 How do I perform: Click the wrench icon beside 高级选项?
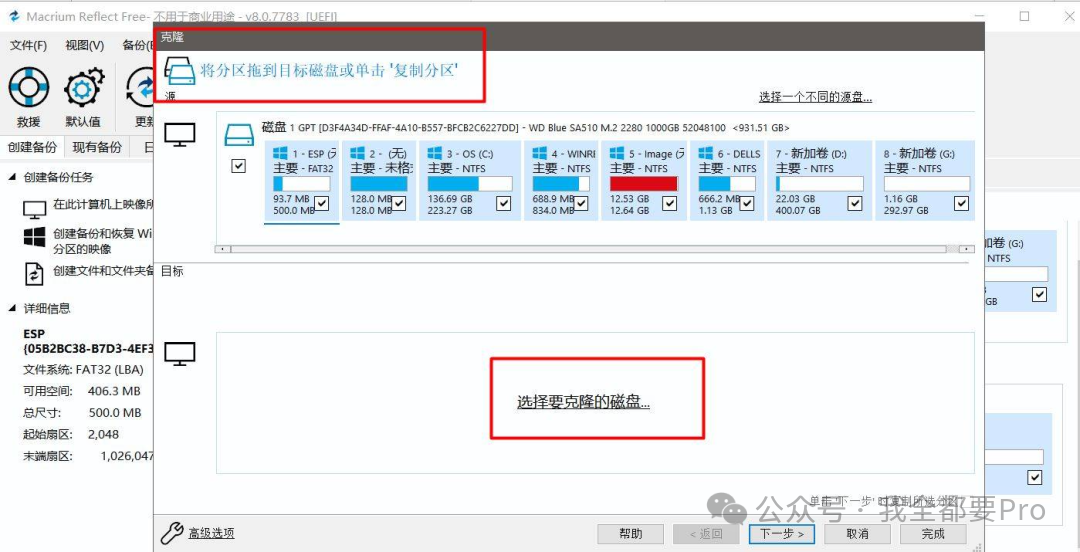(172, 533)
